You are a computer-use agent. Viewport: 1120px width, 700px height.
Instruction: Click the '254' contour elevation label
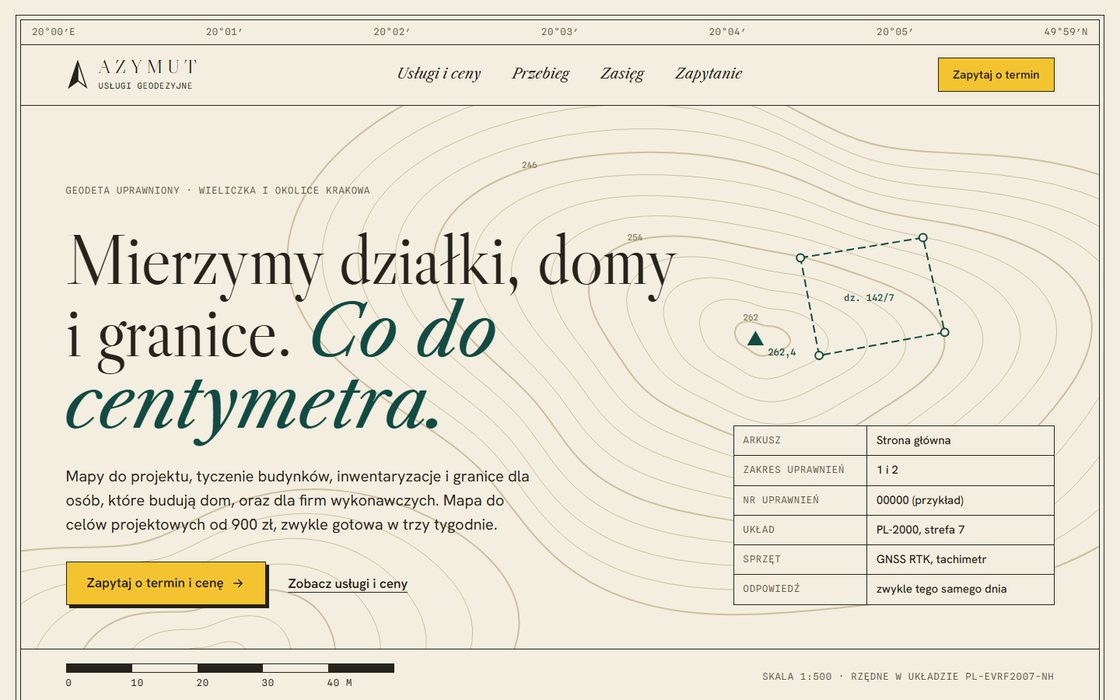(x=635, y=237)
